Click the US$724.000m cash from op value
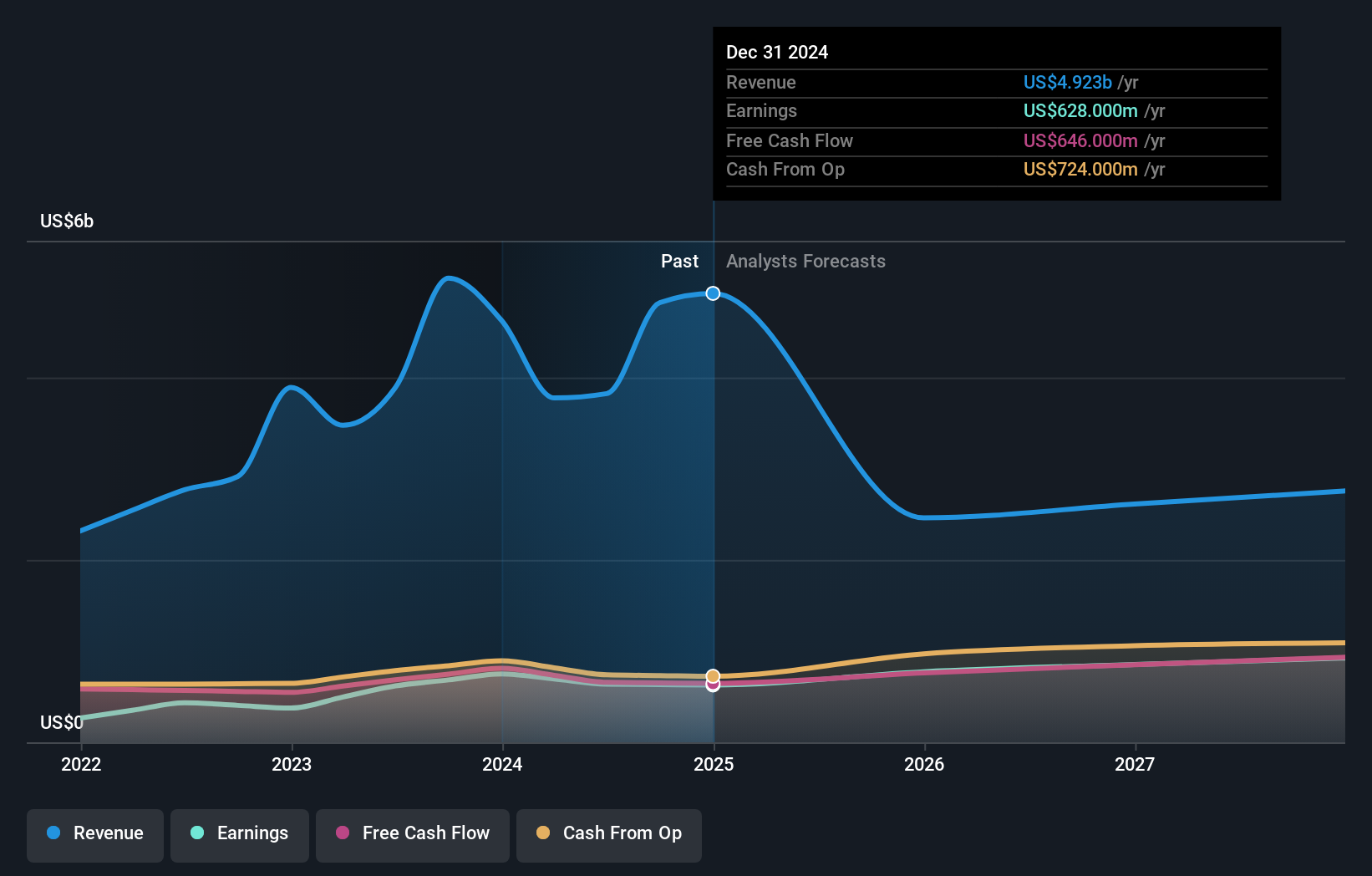This screenshot has height=876, width=1372. (x=1080, y=170)
